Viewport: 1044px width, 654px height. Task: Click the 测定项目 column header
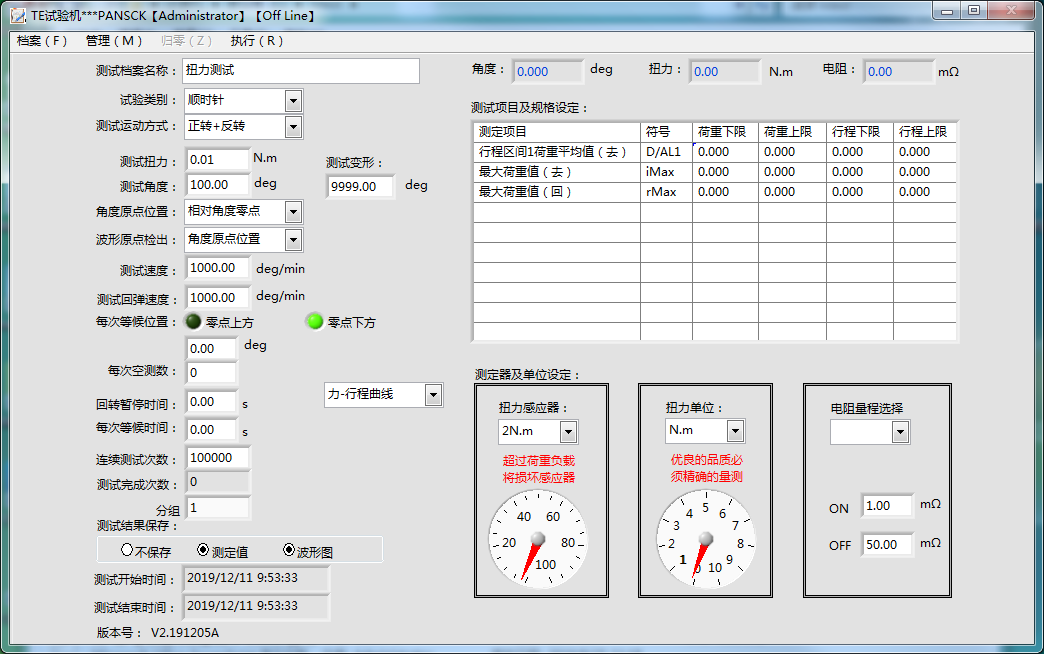point(557,132)
